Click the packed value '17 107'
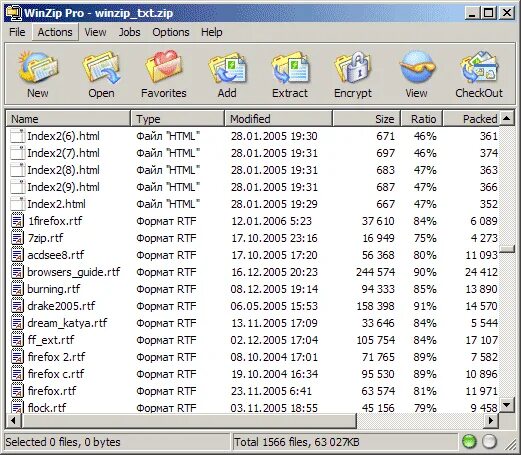 (x=481, y=340)
